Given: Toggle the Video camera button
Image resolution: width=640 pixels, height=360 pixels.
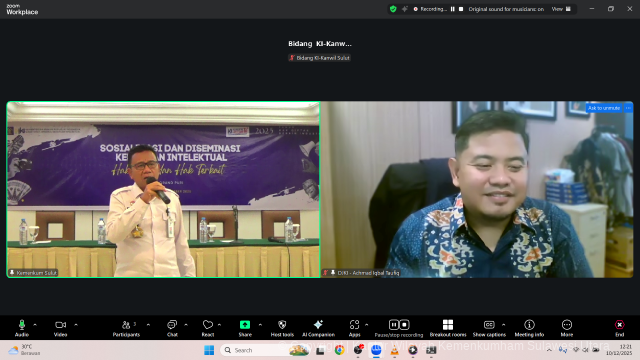Looking at the screenshot, I should tap(60, 328).
